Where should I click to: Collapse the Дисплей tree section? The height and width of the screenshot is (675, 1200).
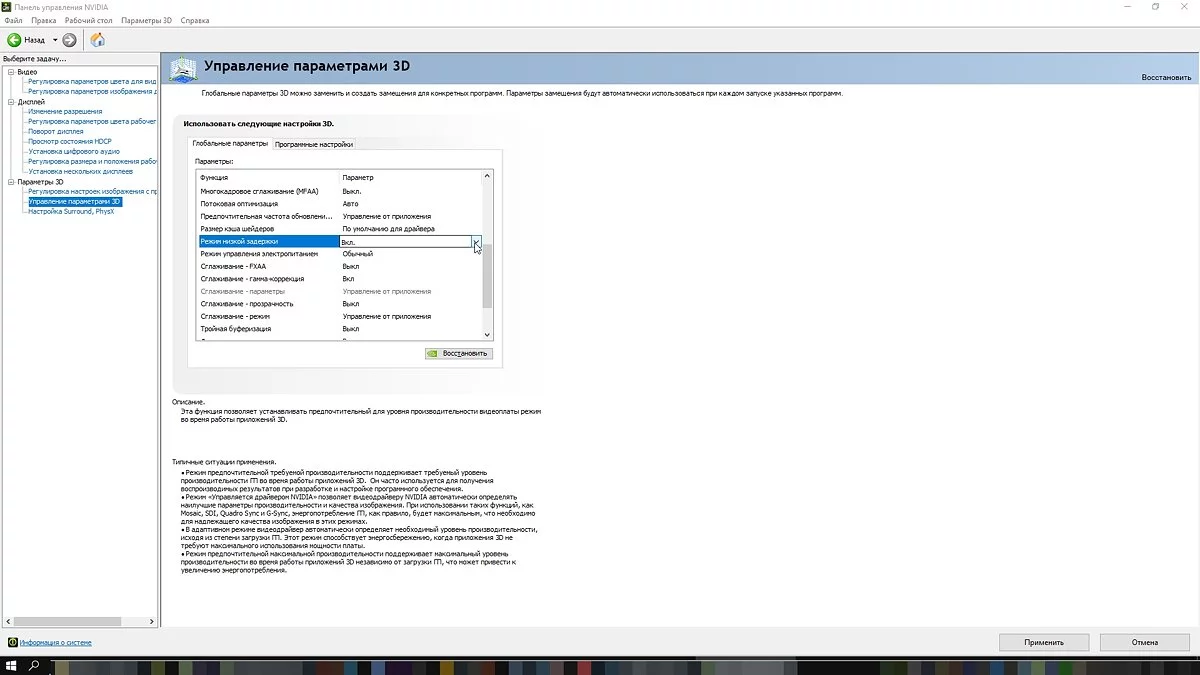pyautogui.click(x=11, y=102)
